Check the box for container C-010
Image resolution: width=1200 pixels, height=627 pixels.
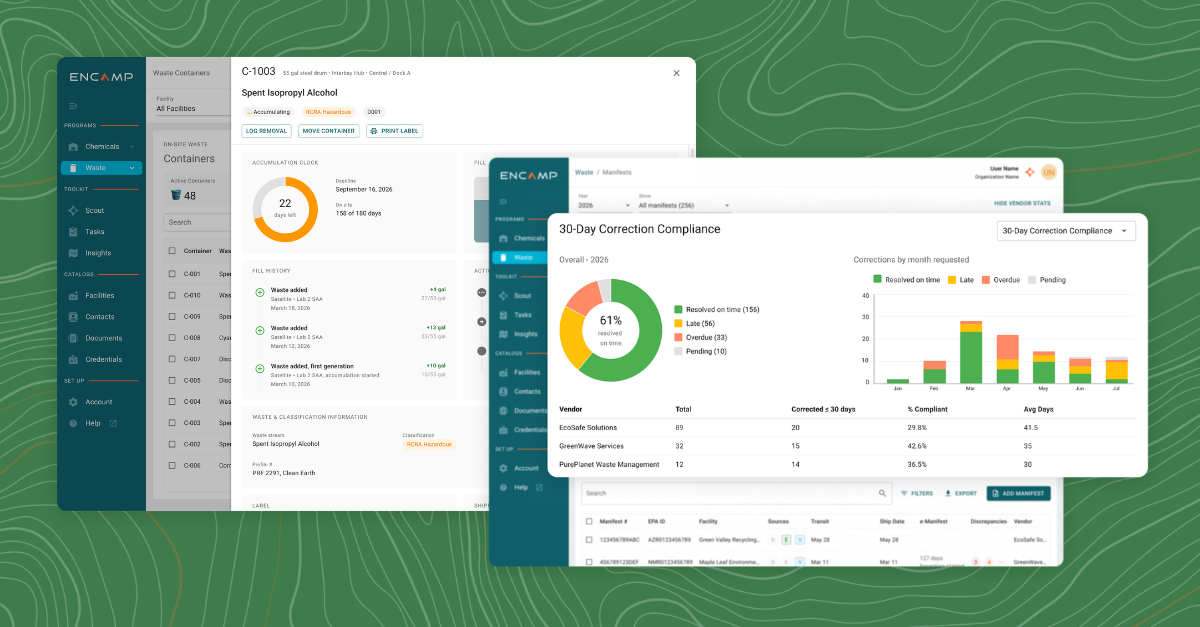click(172, 294)
